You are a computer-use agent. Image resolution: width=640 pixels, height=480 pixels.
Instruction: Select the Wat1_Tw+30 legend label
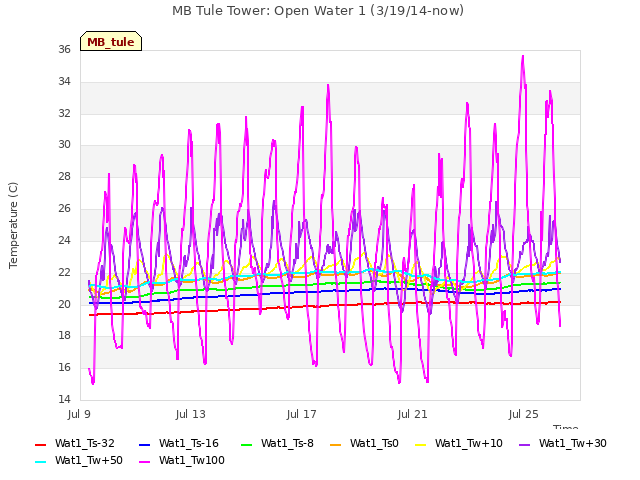point(573,443)
